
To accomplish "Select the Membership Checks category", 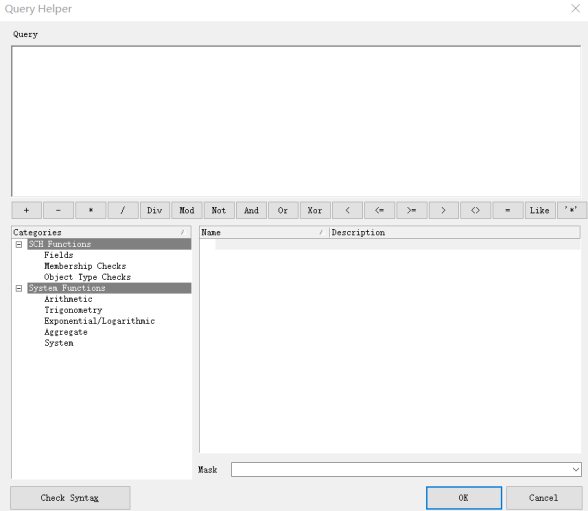I will coord(85,266).
